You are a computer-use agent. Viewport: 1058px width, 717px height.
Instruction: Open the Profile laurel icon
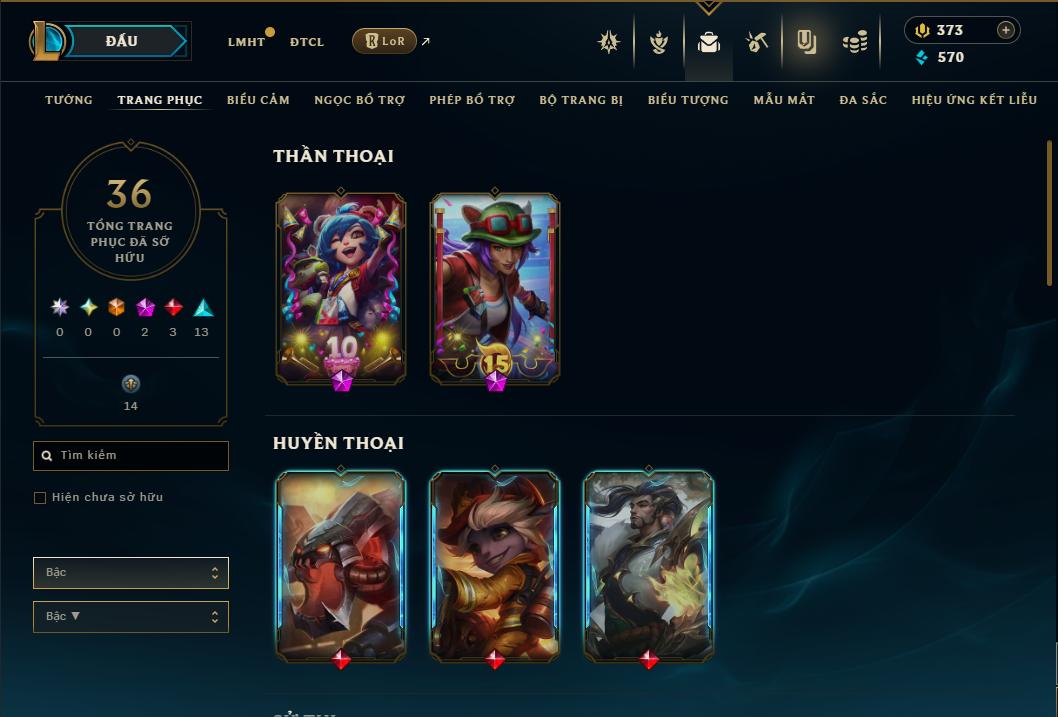[659, 42]
